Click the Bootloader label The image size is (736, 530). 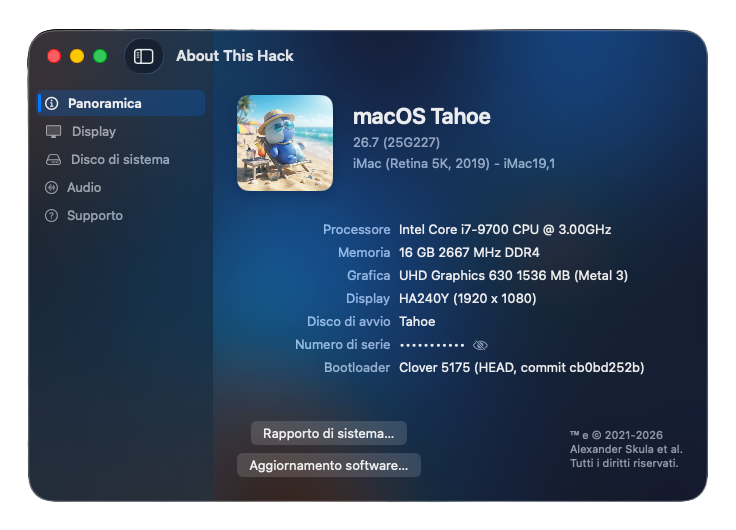click(357, 368)
